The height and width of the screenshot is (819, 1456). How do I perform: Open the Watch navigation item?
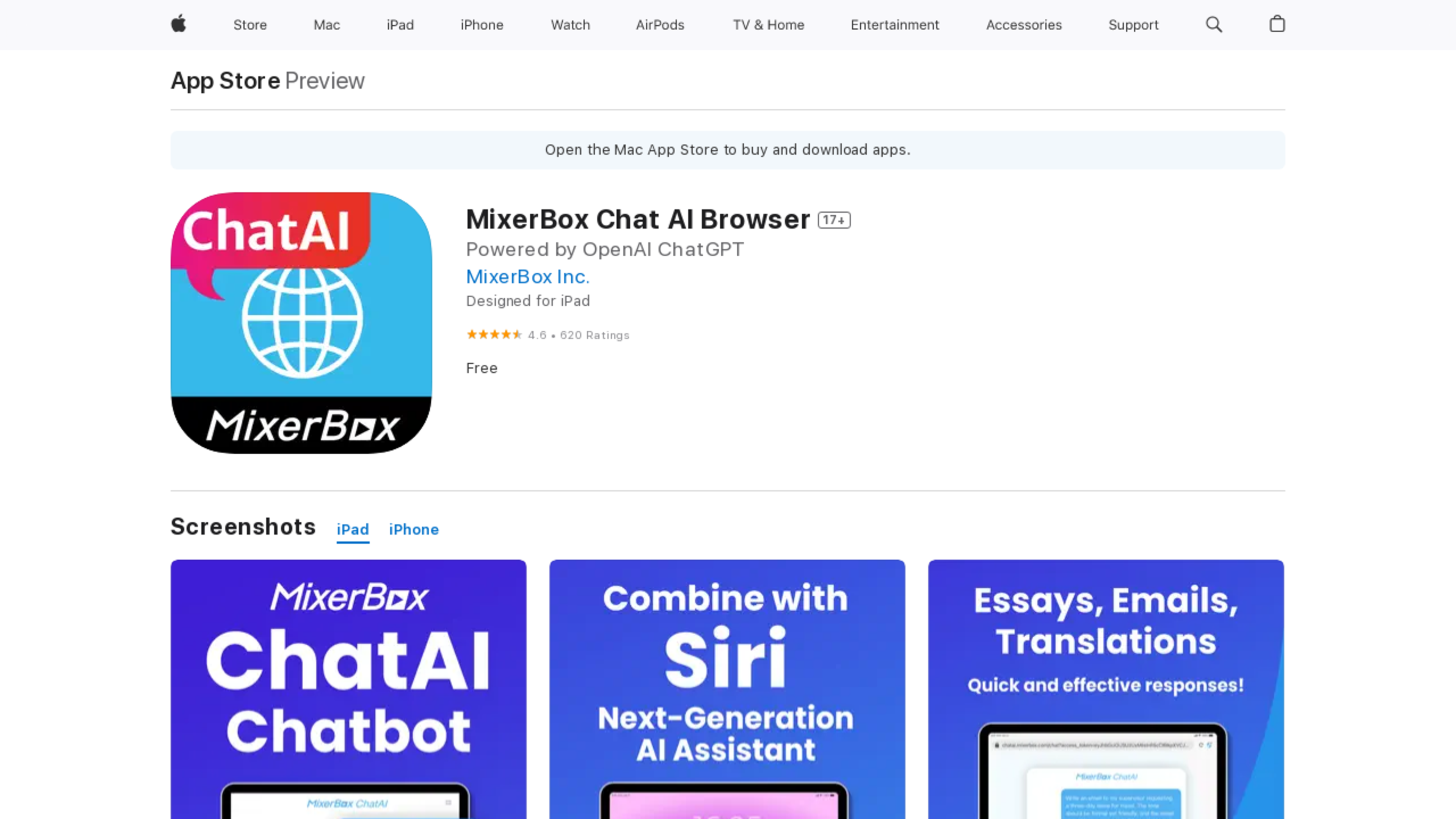570,25
